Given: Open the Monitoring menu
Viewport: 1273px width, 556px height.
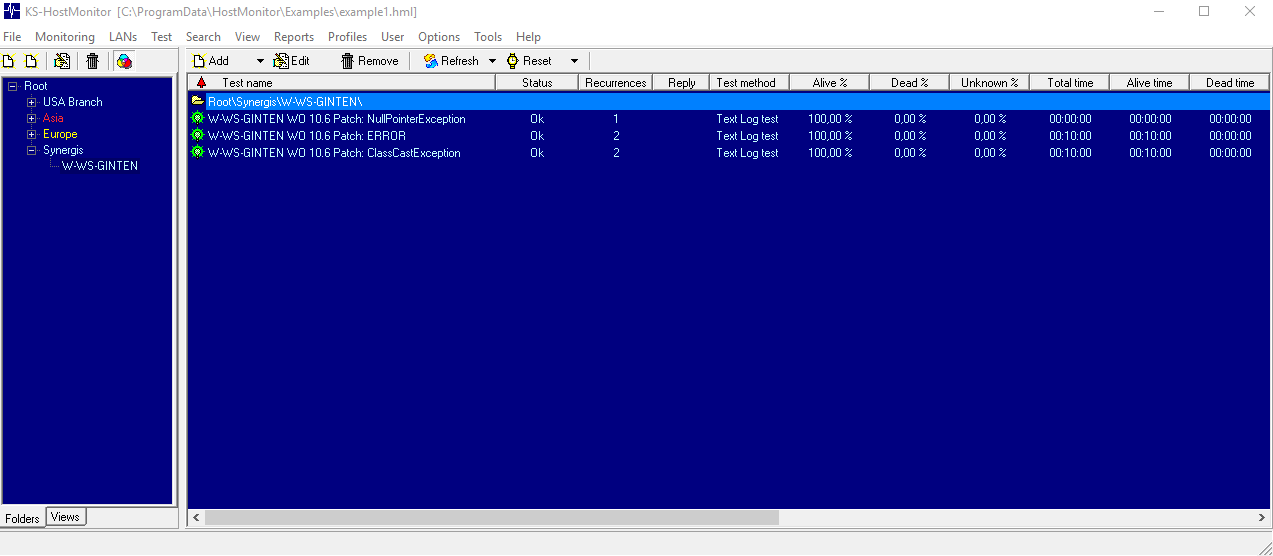Looking at the screenshot, I should (x=65, y=37).
